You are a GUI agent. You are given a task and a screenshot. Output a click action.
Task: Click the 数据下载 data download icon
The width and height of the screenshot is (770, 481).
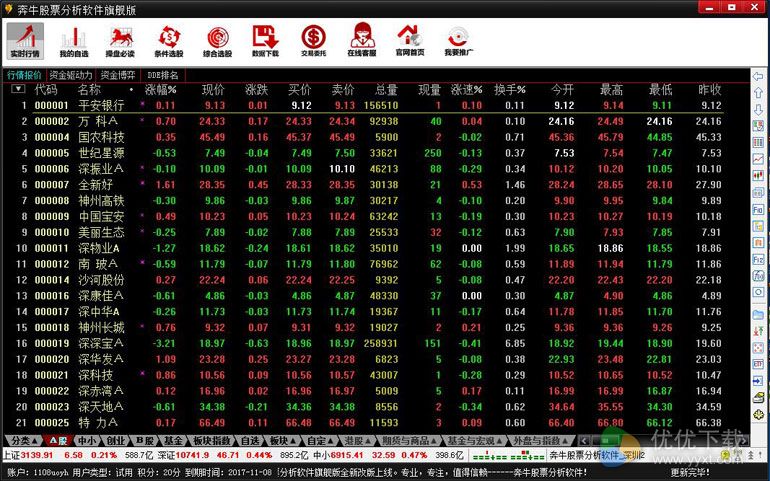point(266,41)
